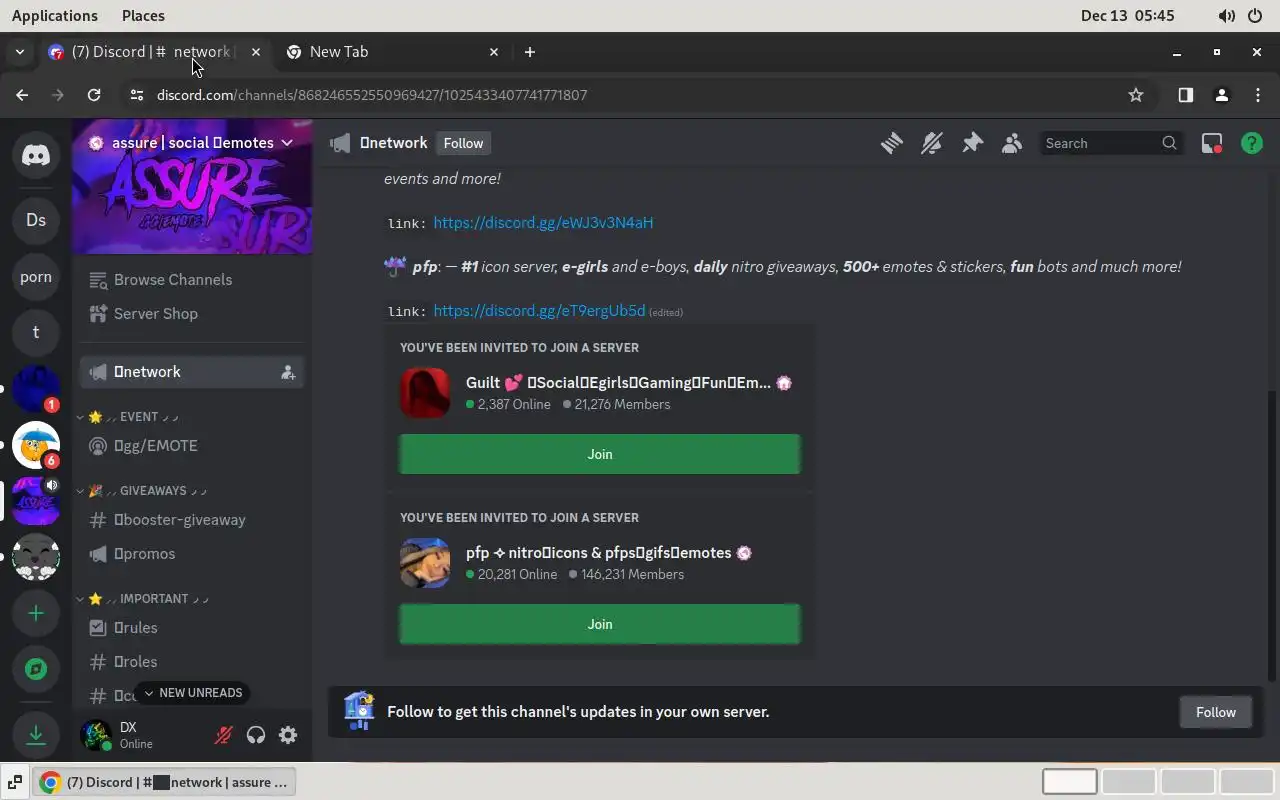Click Download Apps icon in server bar
1280x800 pixels.
click(x=36, y=735)
